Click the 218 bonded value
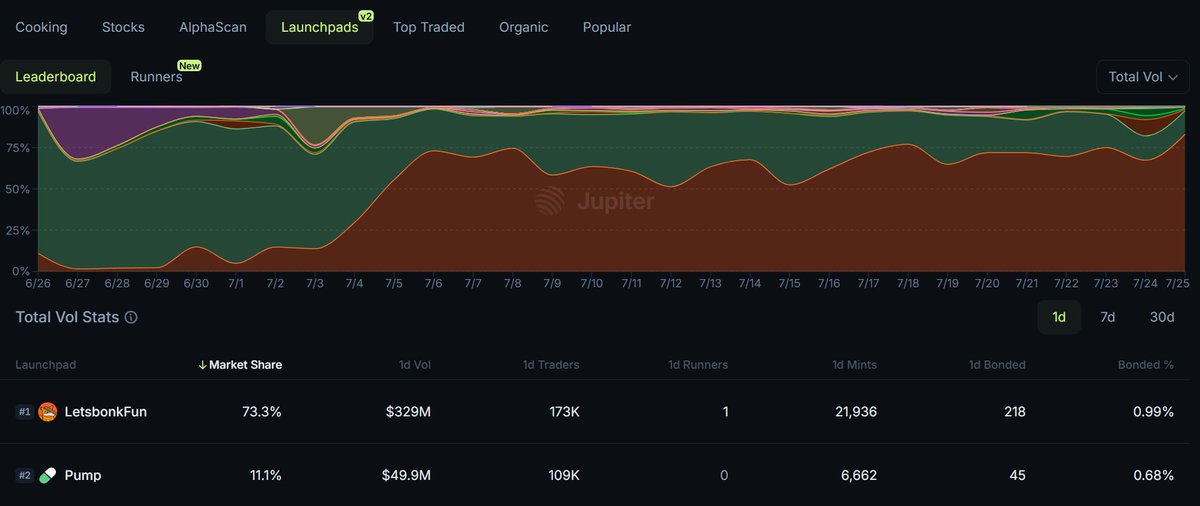1200x506 pixels. (x=1014, y=412)
